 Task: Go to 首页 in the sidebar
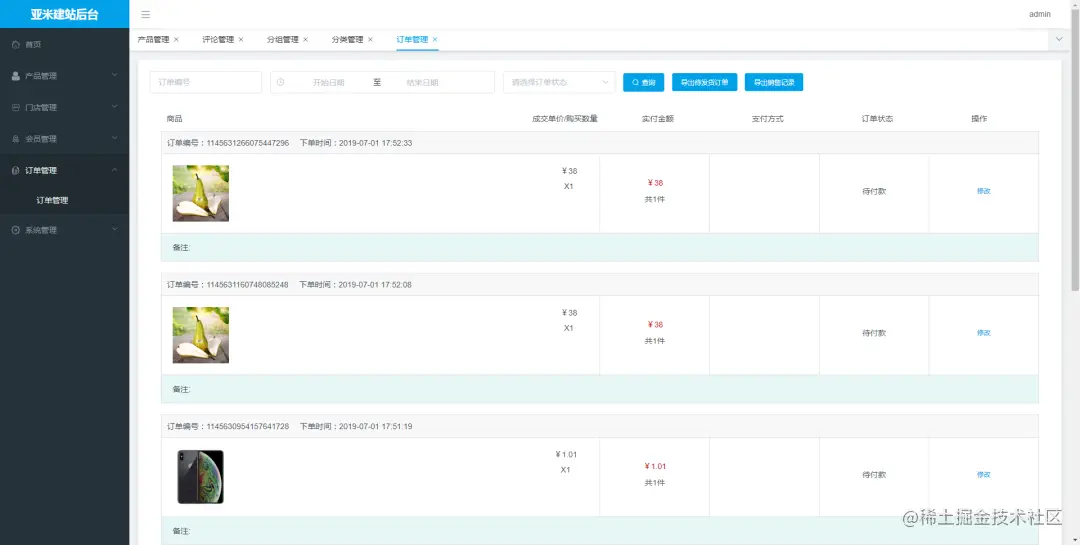coord(33,45)
